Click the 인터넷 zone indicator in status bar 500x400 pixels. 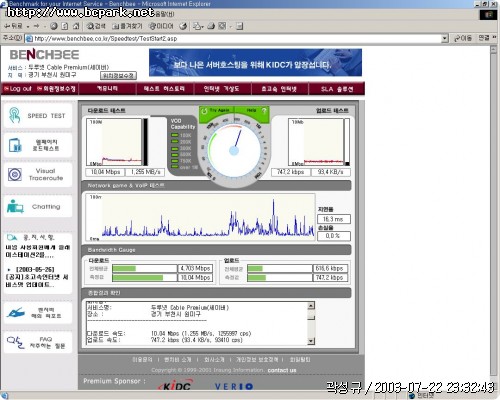(x=422, y=396)
